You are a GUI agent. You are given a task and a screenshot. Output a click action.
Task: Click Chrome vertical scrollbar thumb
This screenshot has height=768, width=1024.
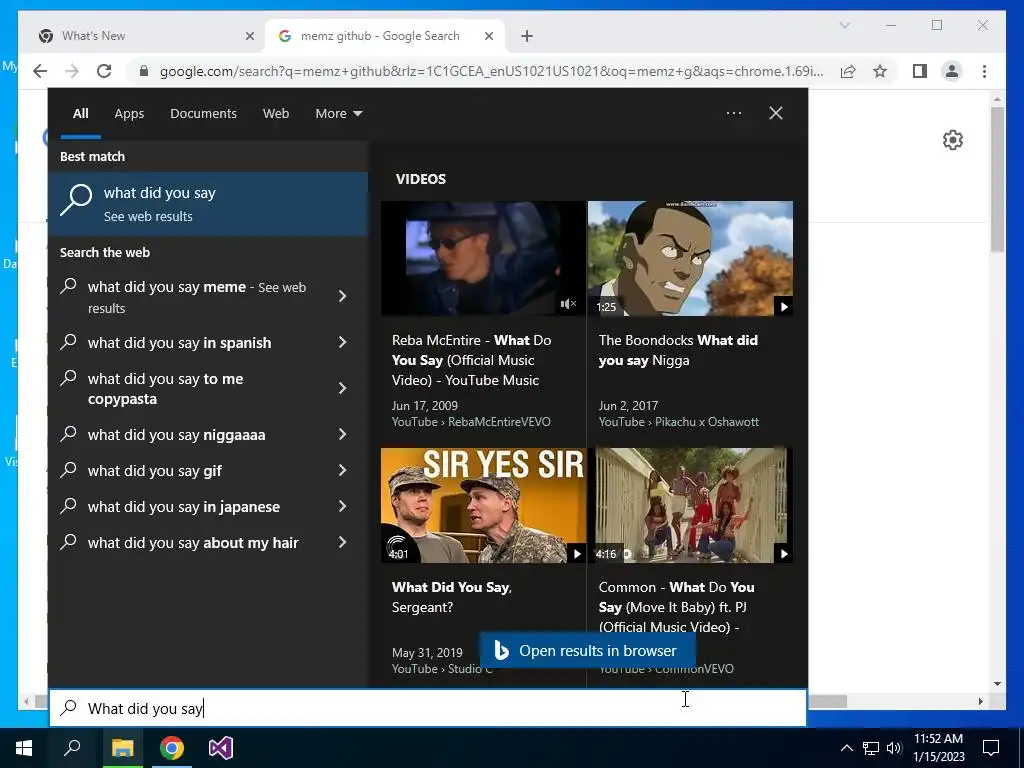coord(997,180)
